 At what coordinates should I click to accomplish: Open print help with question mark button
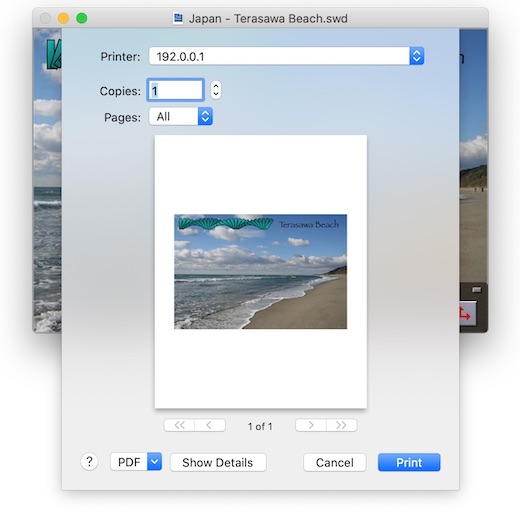pos(89,462)
